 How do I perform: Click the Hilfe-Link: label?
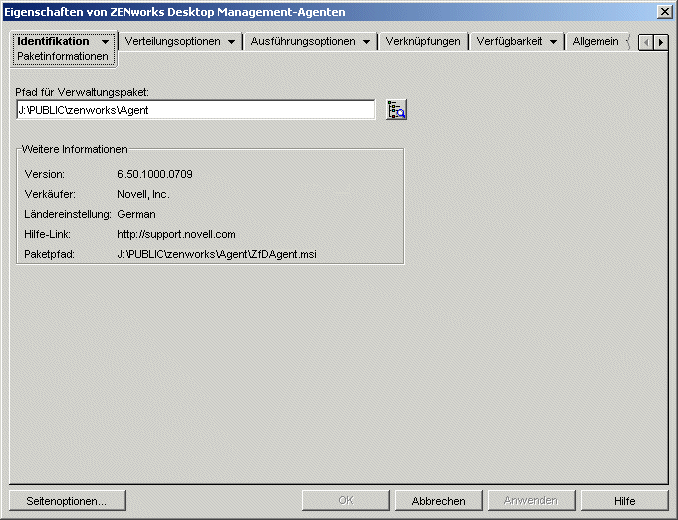48,234
